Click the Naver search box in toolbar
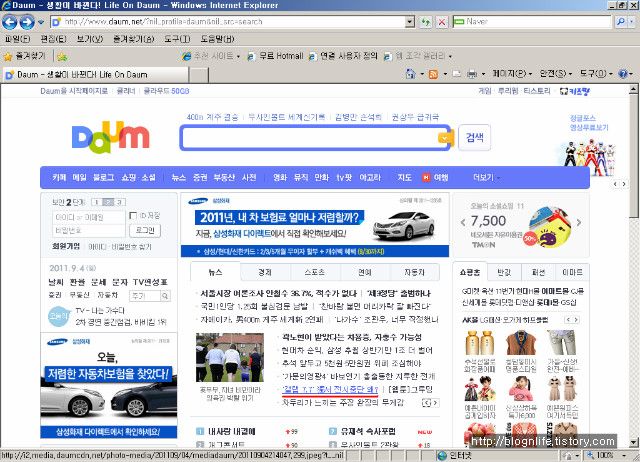Screen dimensions: 640x462 pos(532,22)
